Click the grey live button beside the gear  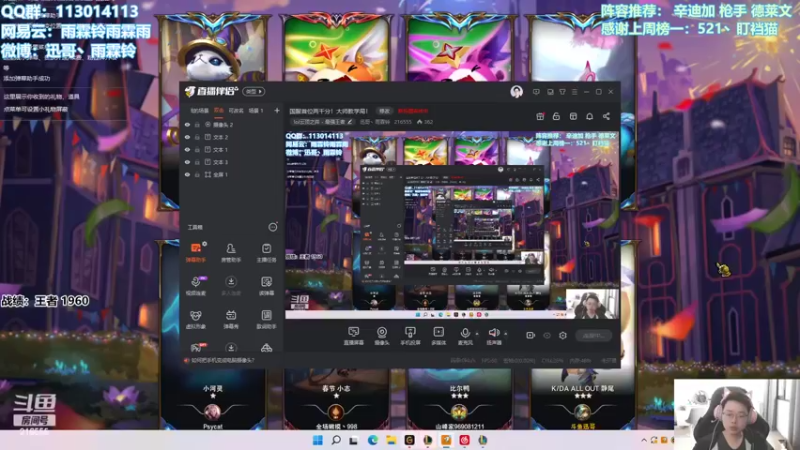pos(593,335)
